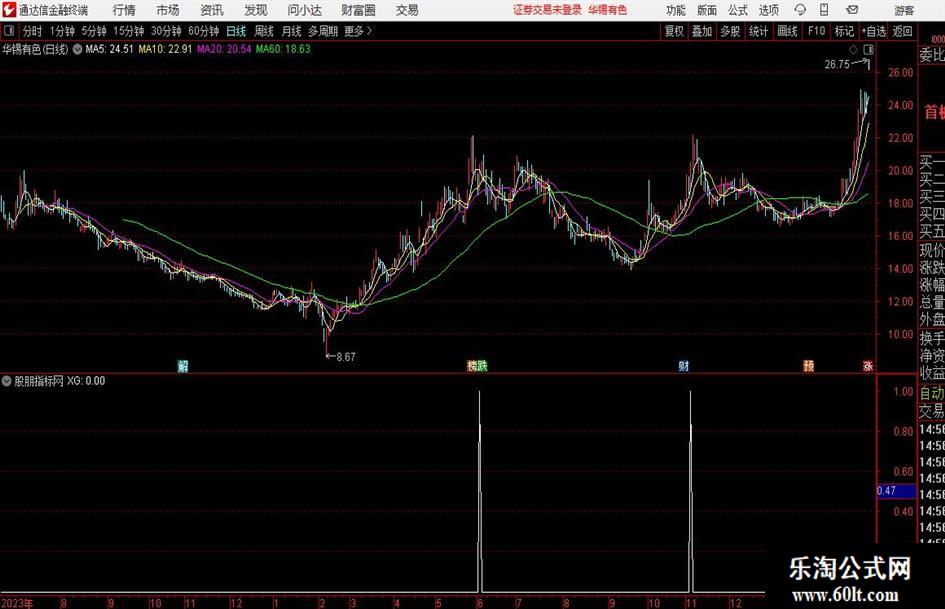Click the 8.67 low price label

[x=345, y=357]
